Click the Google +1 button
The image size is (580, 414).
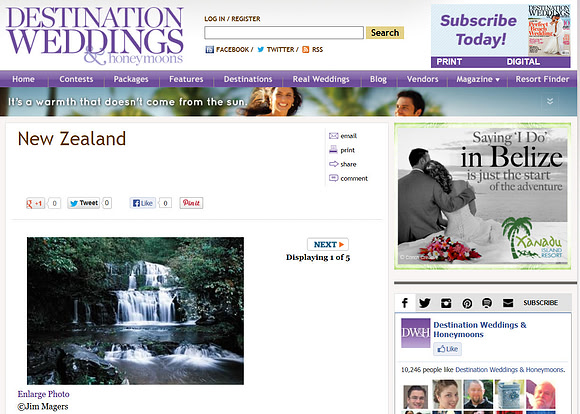coord(35,203)
